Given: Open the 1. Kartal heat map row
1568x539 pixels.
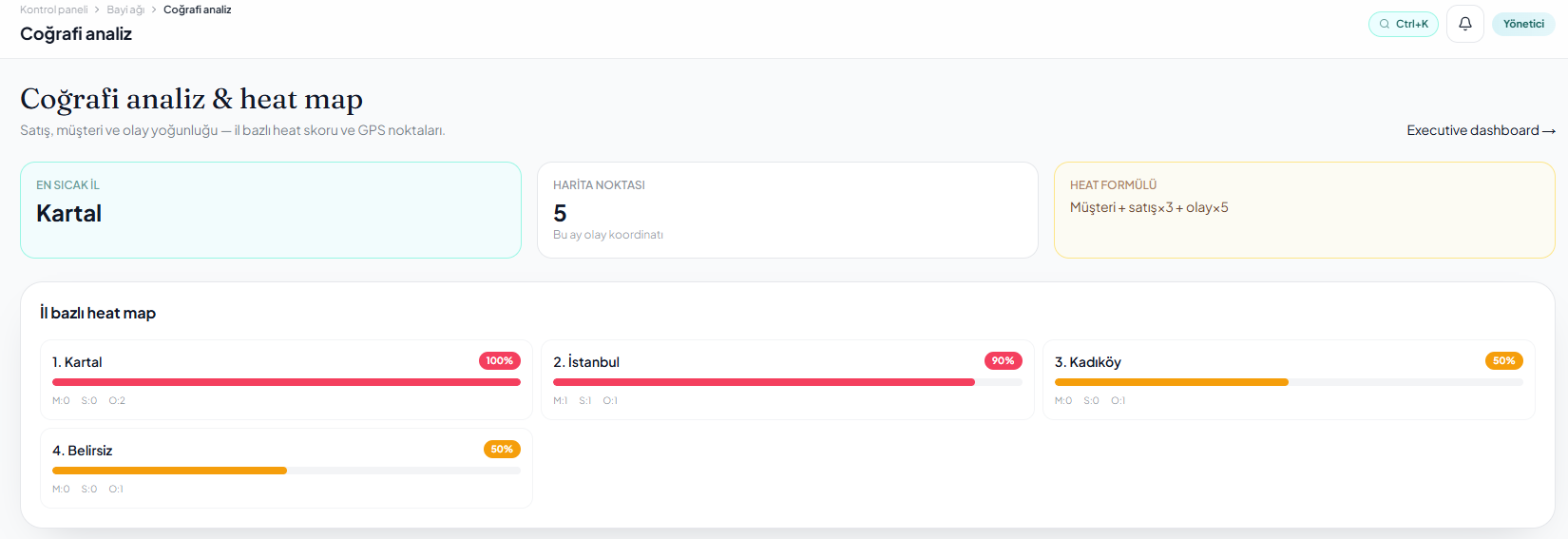Looking at the screenshot, I should (x=286, y=380).
